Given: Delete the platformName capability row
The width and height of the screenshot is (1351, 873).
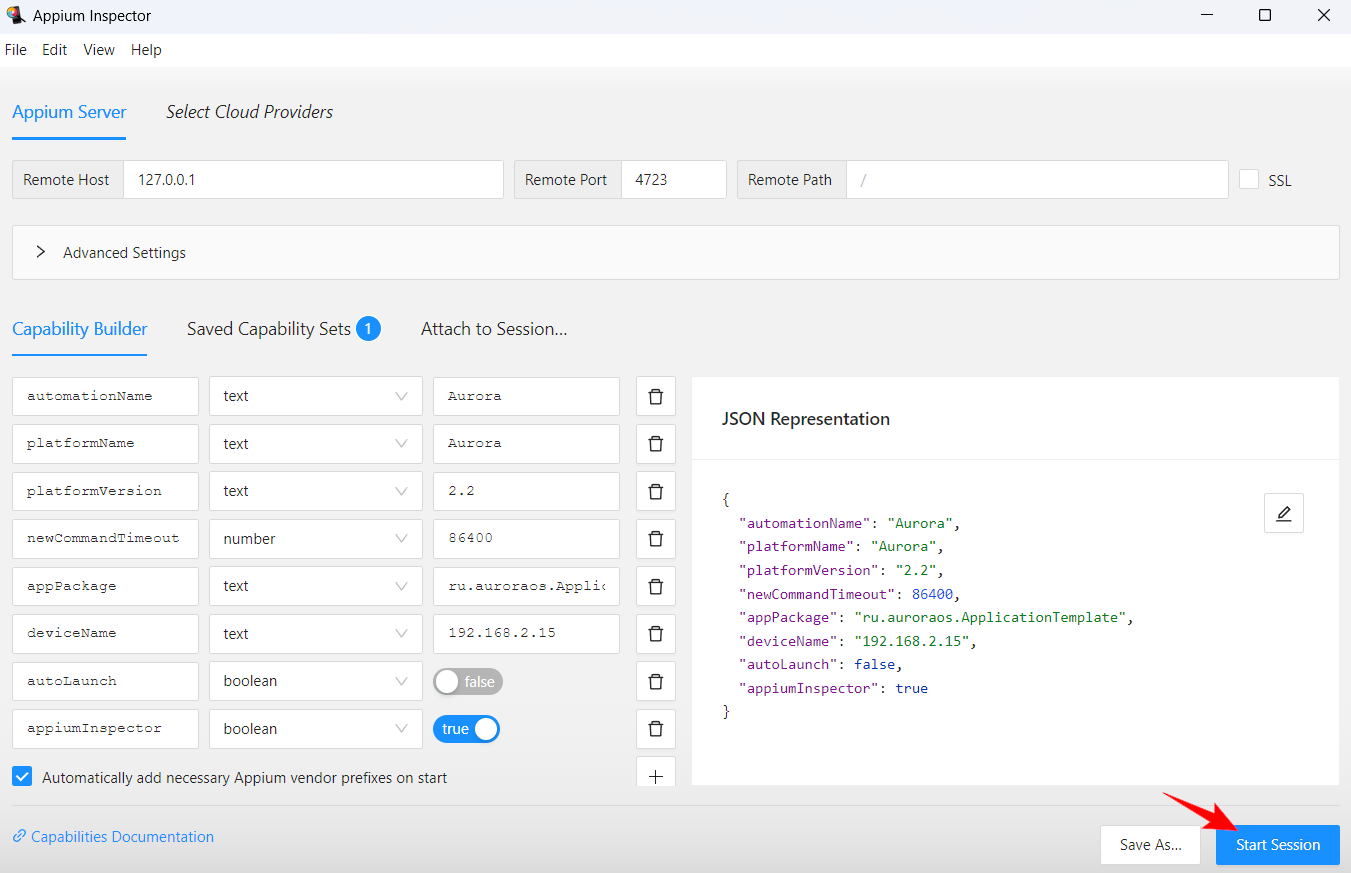Looking at the screenshot, I should (656, 443).
